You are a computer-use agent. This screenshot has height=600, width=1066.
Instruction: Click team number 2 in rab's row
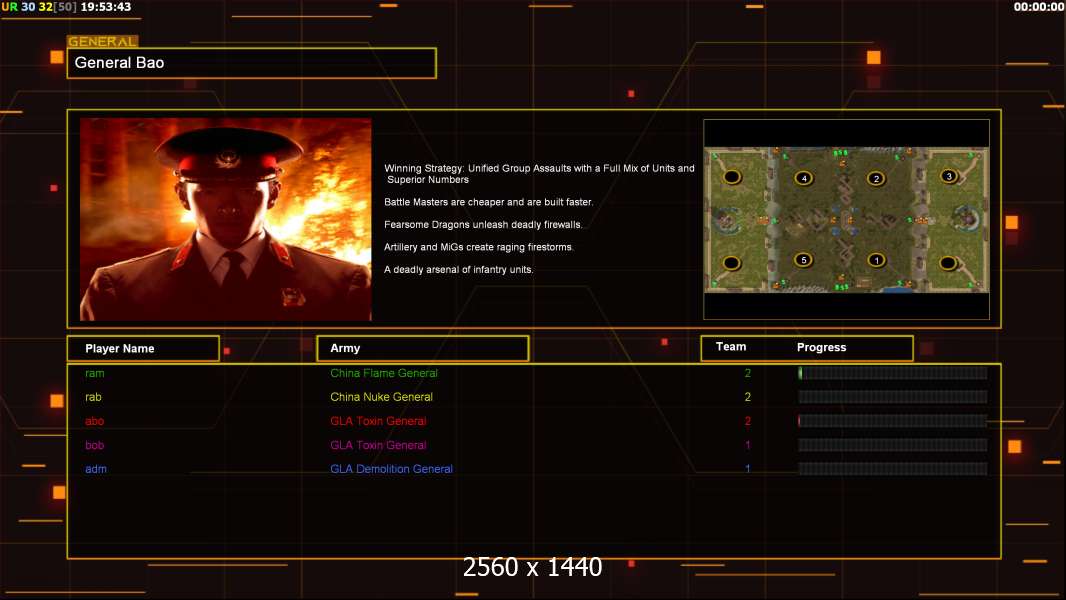pyautogui.click(x=748, y=397)
